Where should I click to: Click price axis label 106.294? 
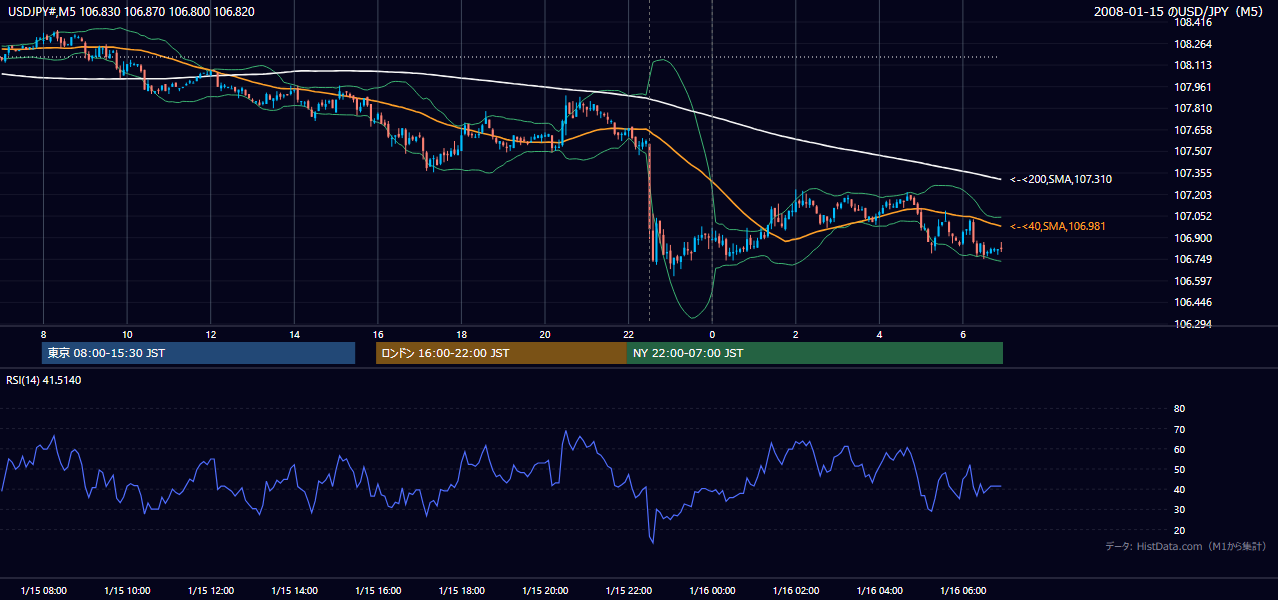(x=1193, y=324)
